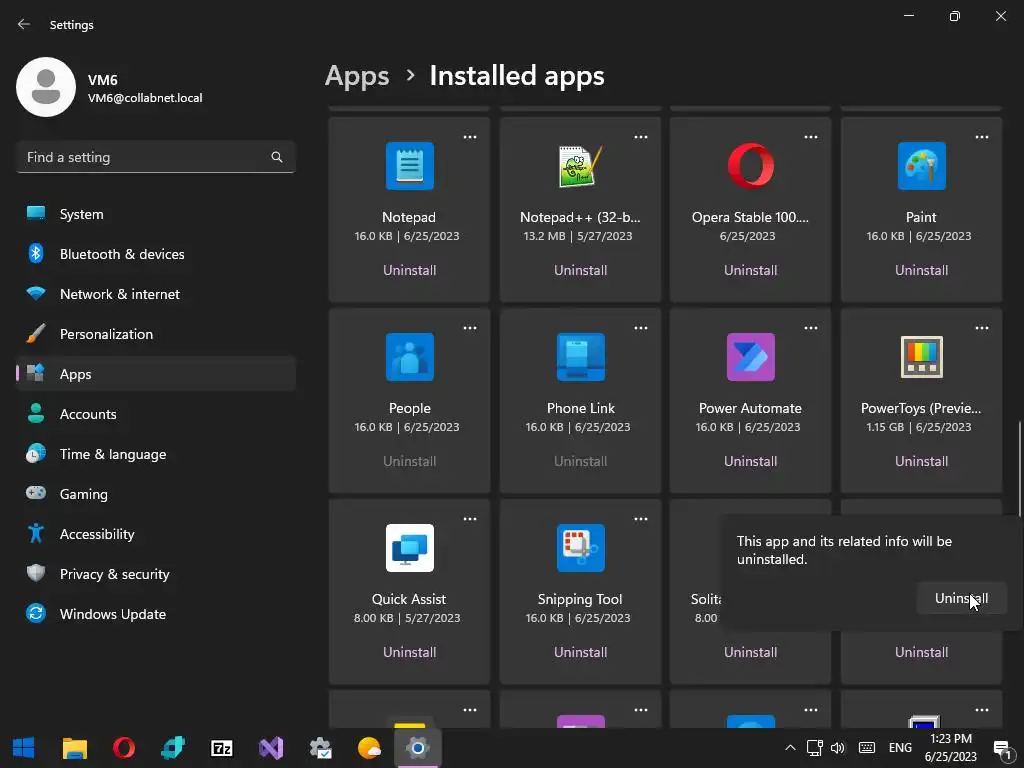This screenshot has height=768, width=1024.
Task: Uninstall PowerToys (Preview)
Action: (x=921, y=461)
